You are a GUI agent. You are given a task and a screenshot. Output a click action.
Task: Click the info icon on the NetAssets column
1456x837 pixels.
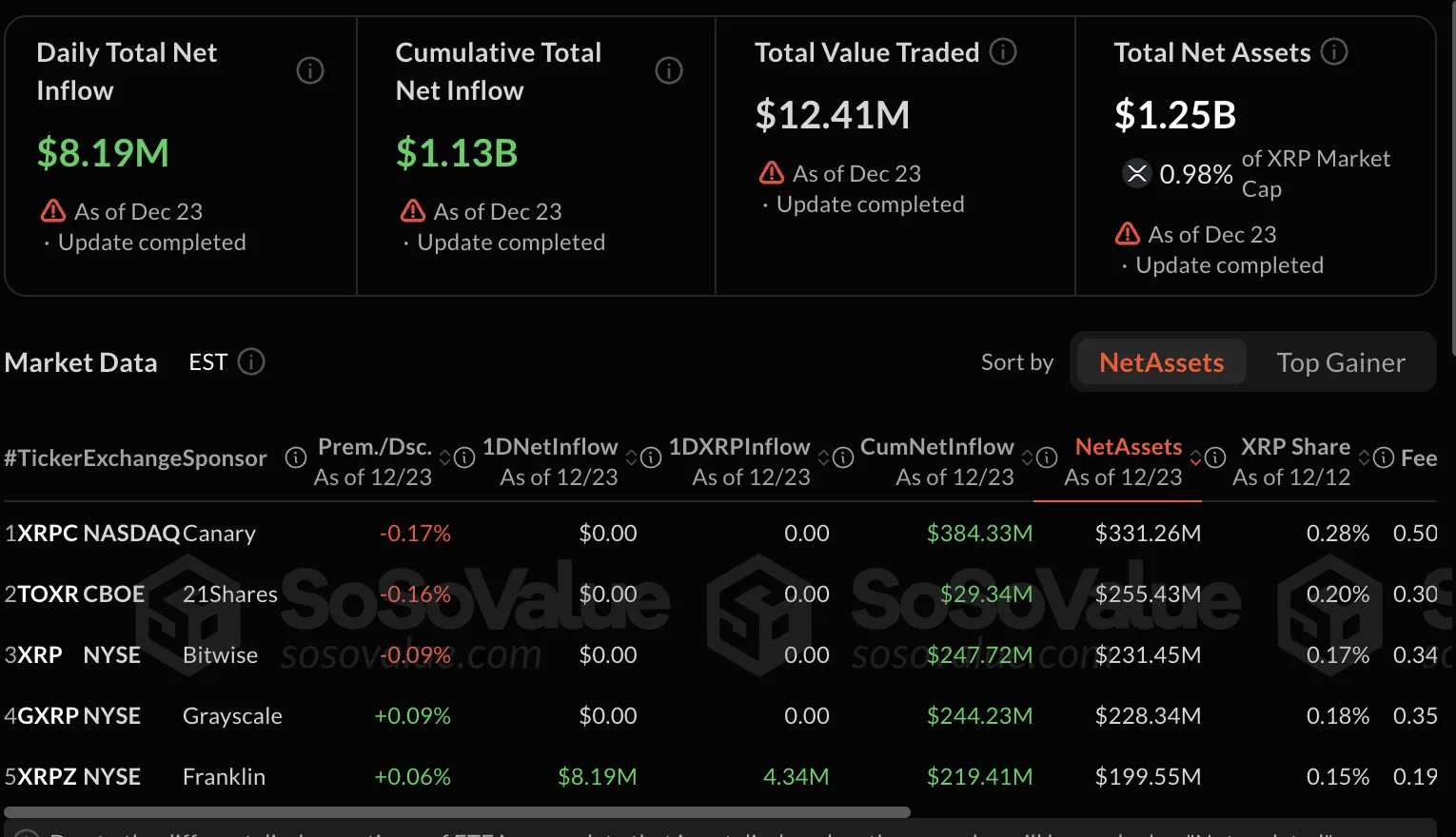pos(1214,457)
